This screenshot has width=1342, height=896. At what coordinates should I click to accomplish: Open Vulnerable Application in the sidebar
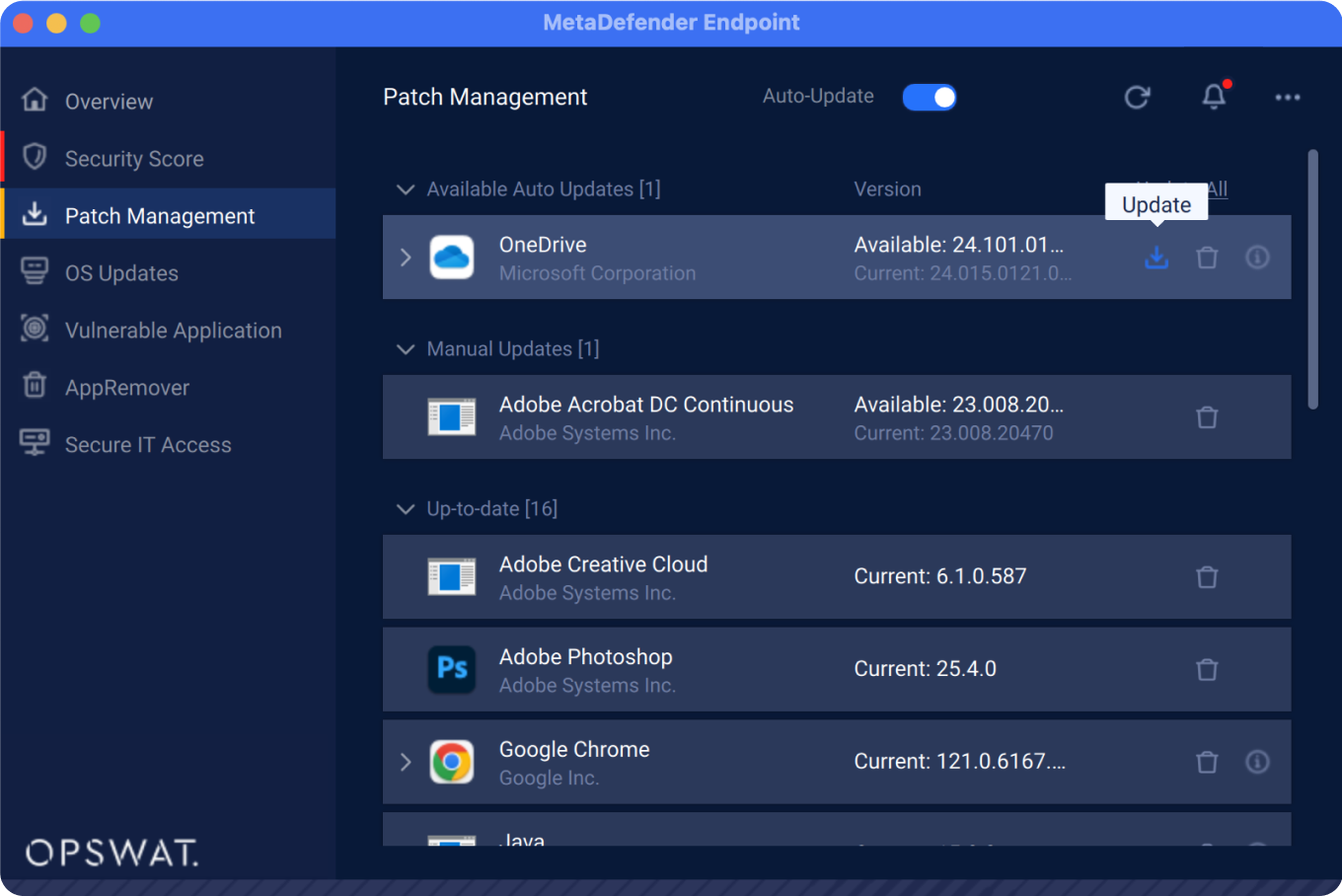tap(173, 331)
